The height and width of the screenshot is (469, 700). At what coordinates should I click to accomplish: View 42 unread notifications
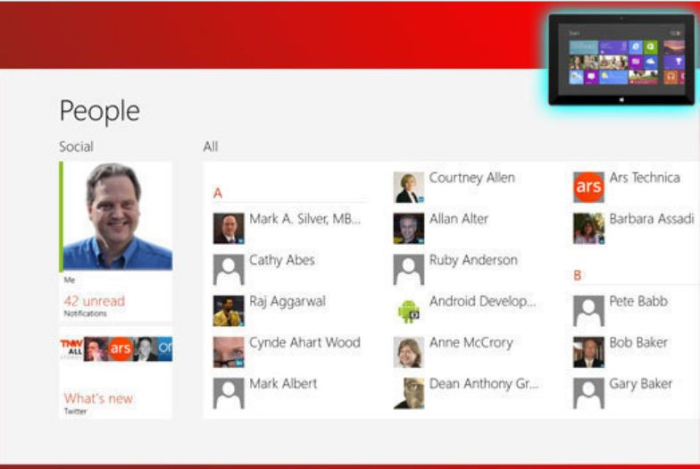(x=94, y=301)
